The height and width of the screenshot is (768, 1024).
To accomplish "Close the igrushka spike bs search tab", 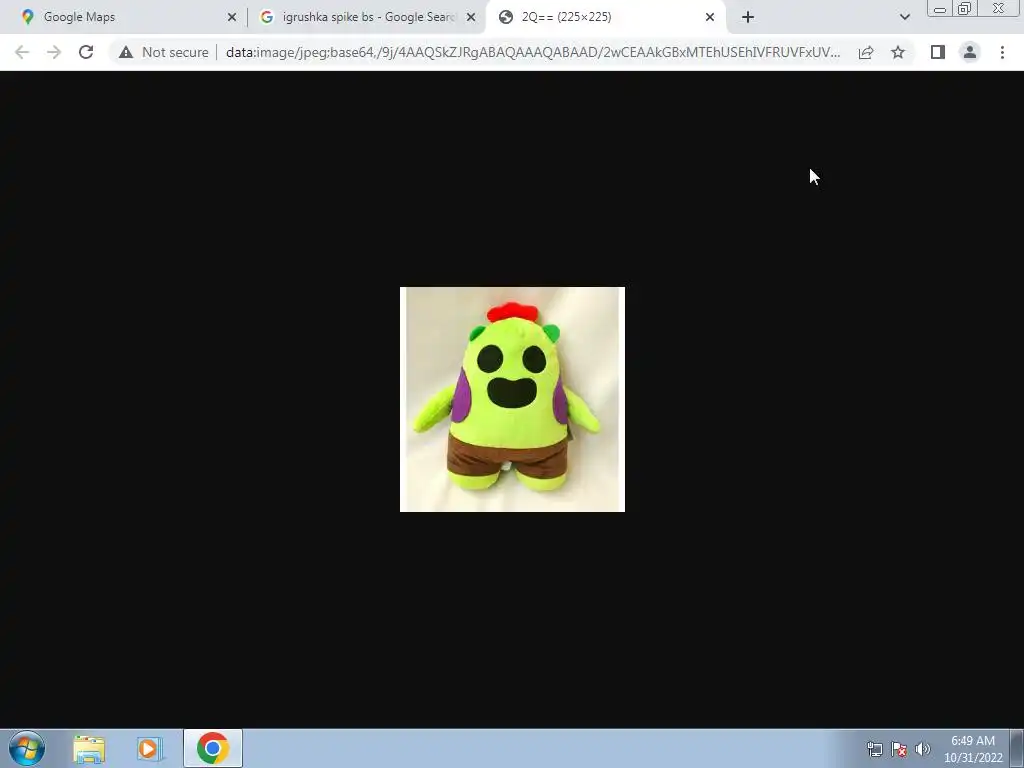I will [471, 18].
